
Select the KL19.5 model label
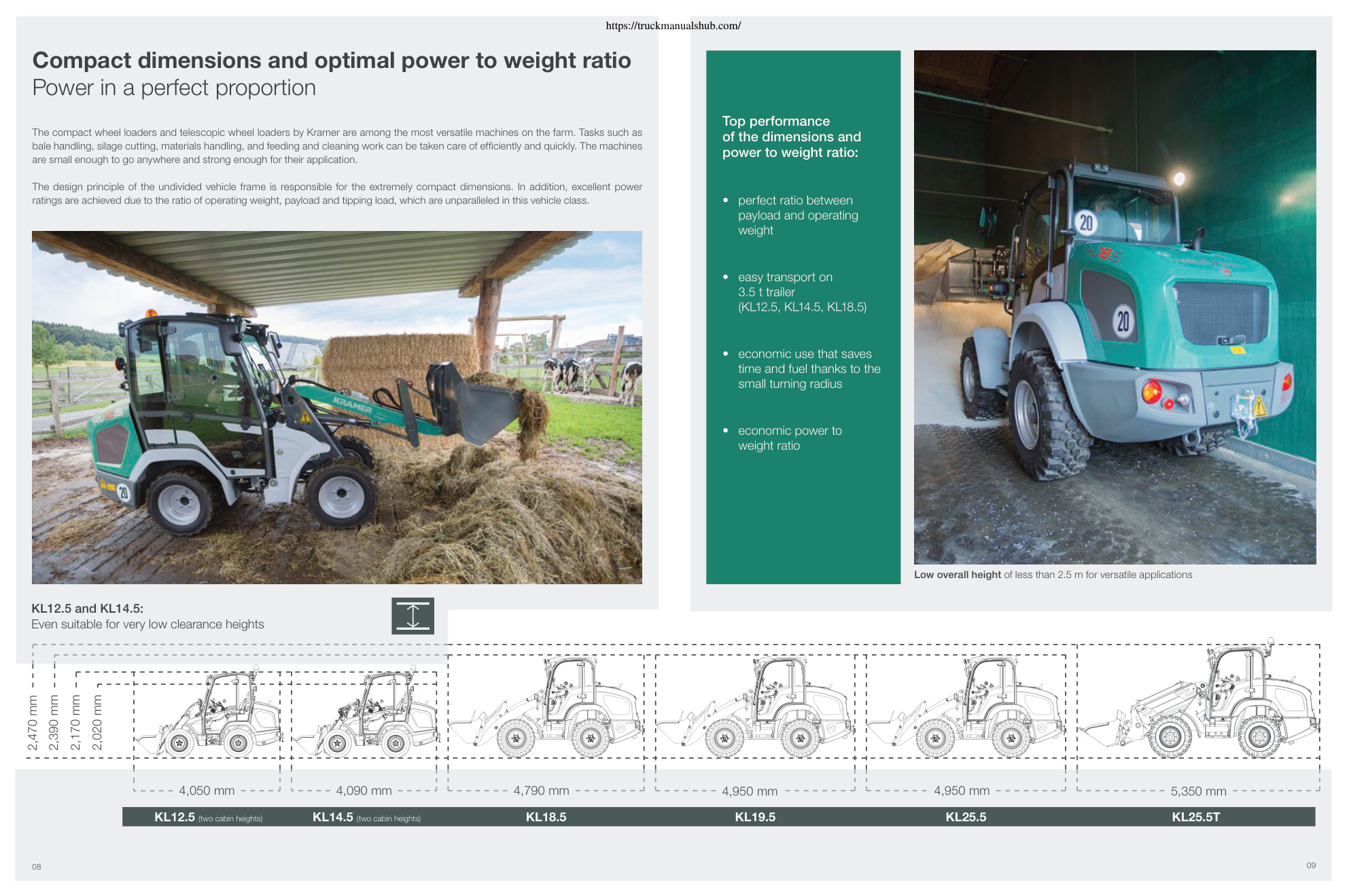755,817
